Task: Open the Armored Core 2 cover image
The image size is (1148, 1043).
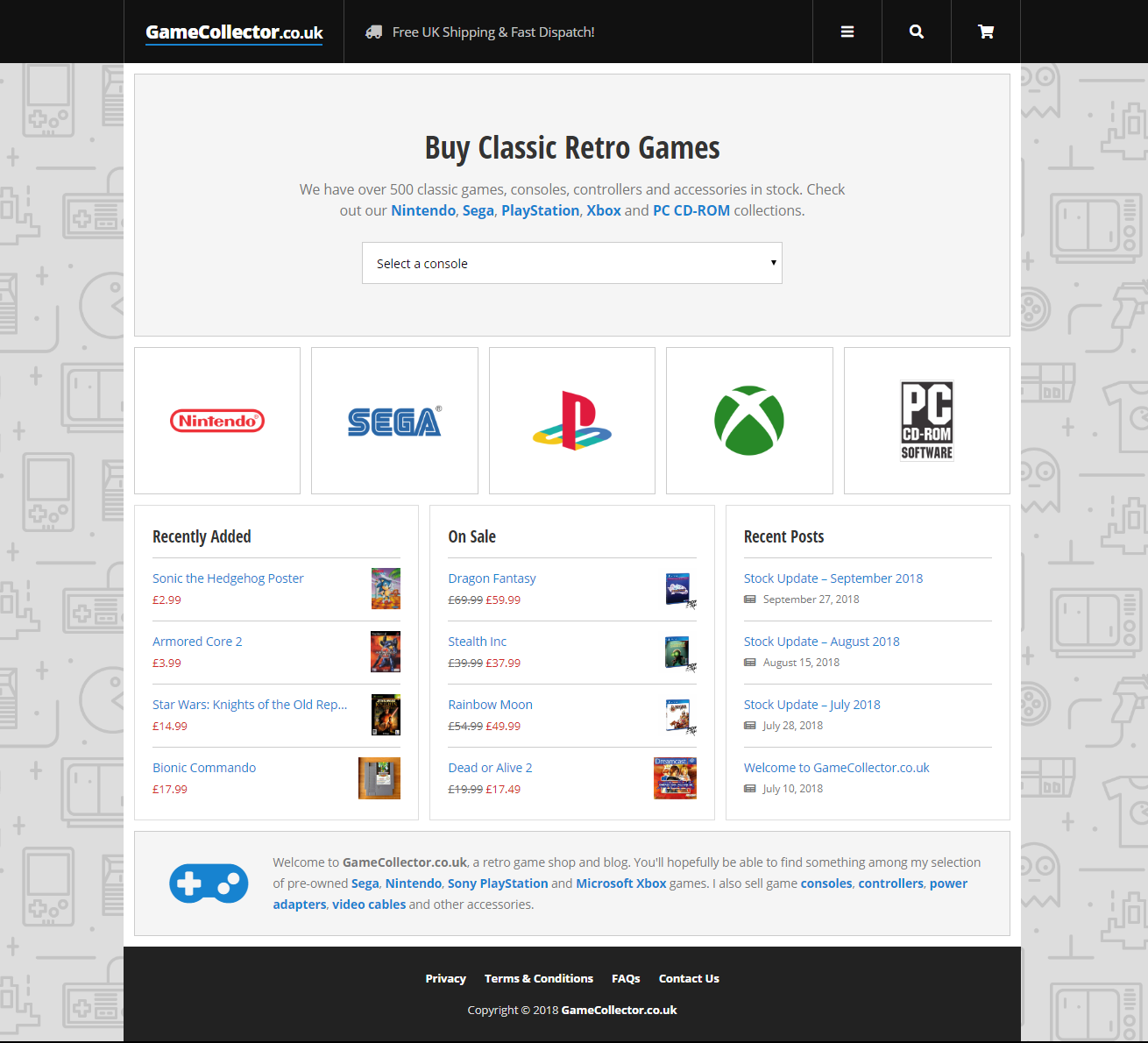Action: tap(386, 652)
